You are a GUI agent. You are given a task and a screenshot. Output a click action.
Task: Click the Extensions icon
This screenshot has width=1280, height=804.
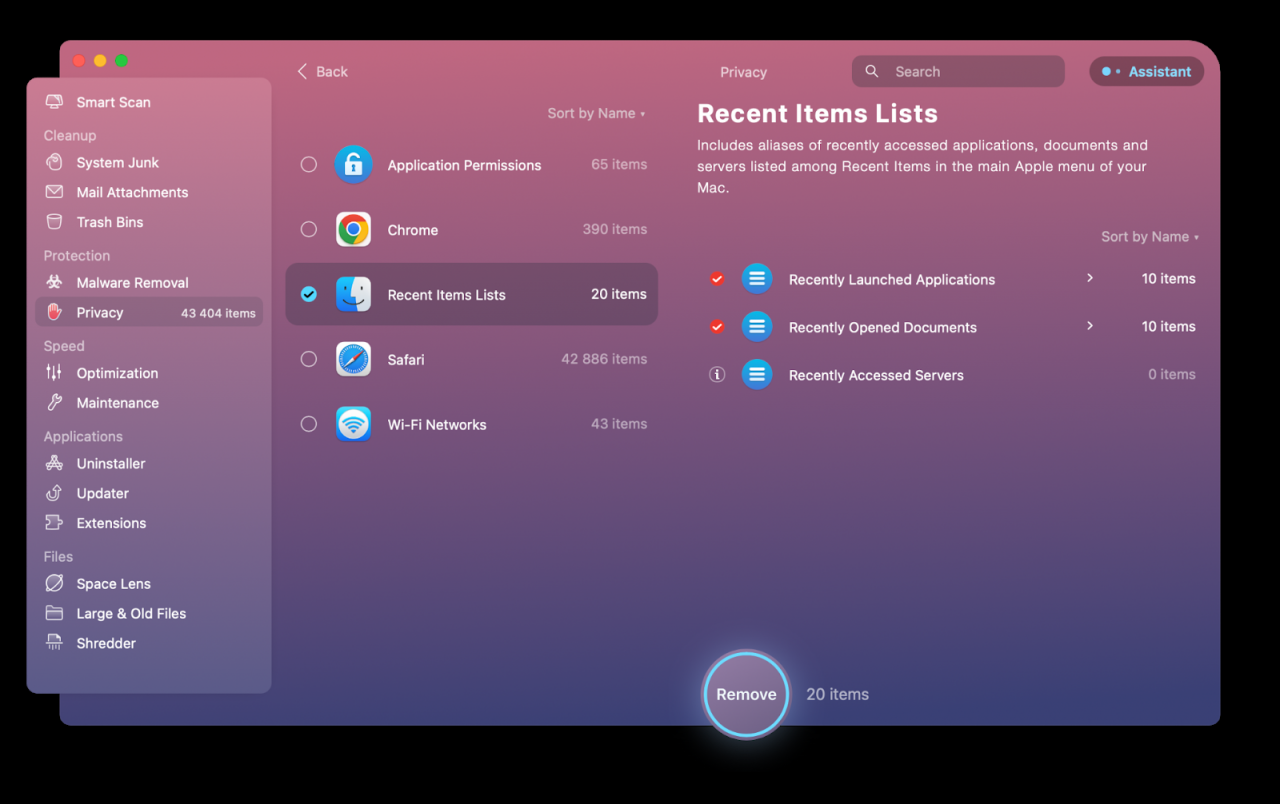click(x=55, y=523)
